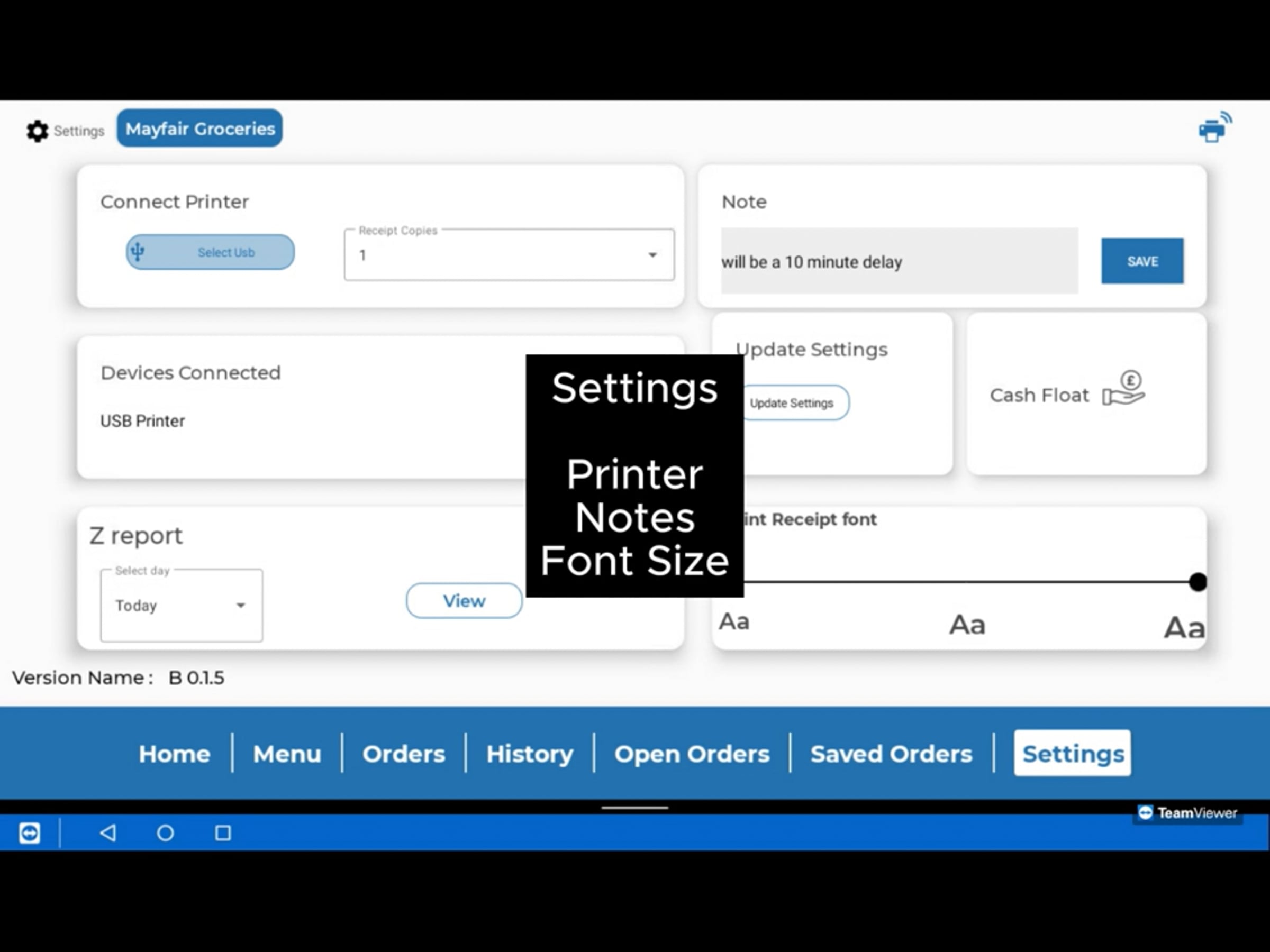Expand the Select day dropdown
Screen dimensions: 1270x952
[181, 606]
